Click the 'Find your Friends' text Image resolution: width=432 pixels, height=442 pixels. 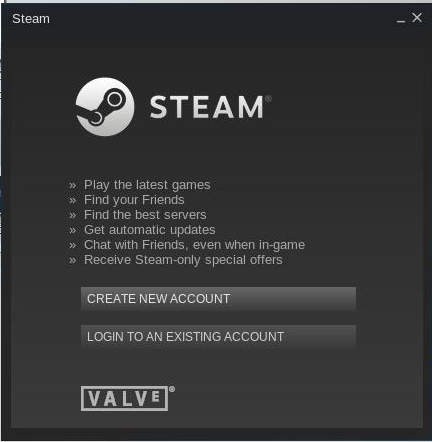tap(134, 200)
